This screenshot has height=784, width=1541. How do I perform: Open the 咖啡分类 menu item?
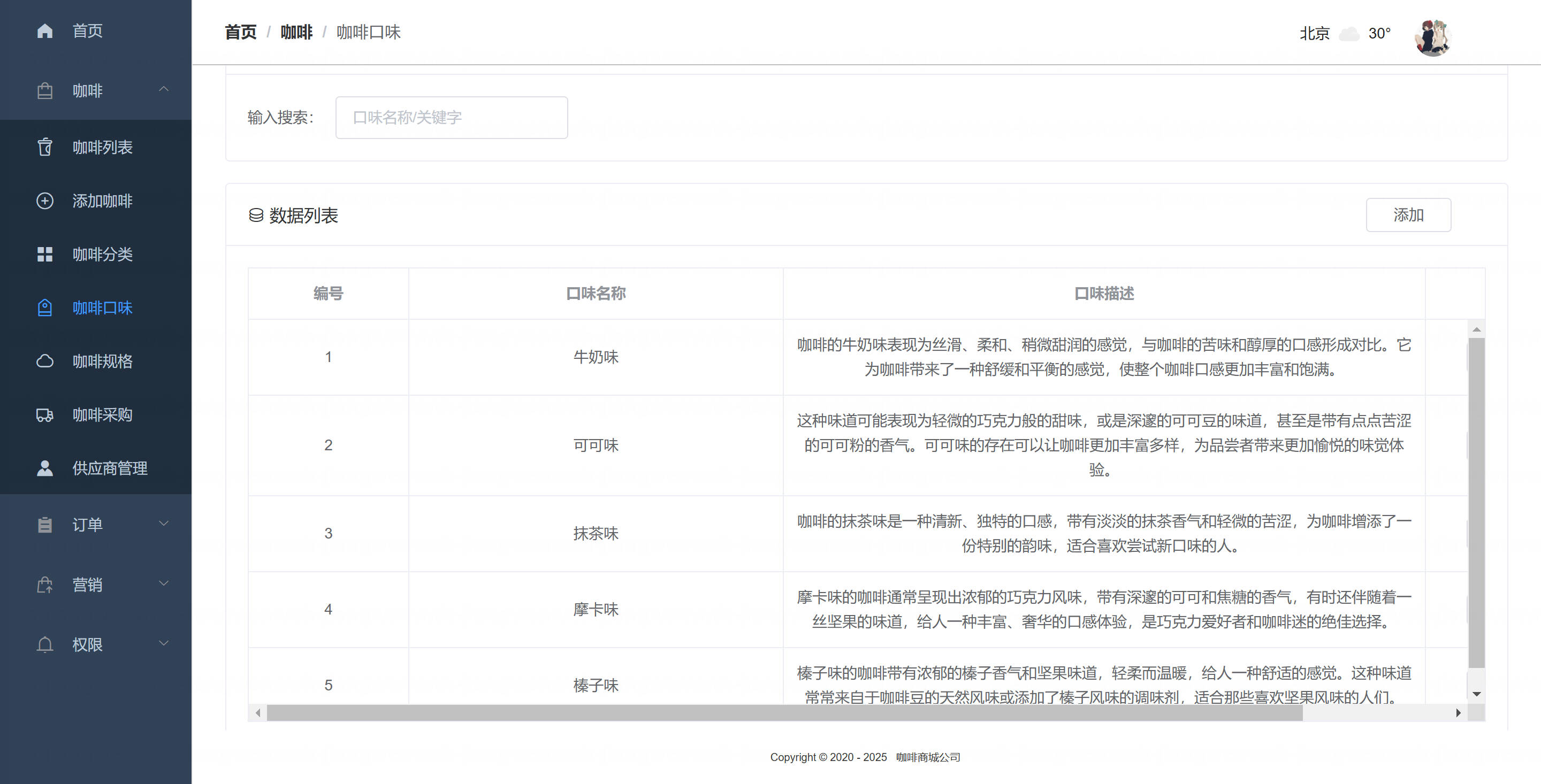[x=96, y=254]
